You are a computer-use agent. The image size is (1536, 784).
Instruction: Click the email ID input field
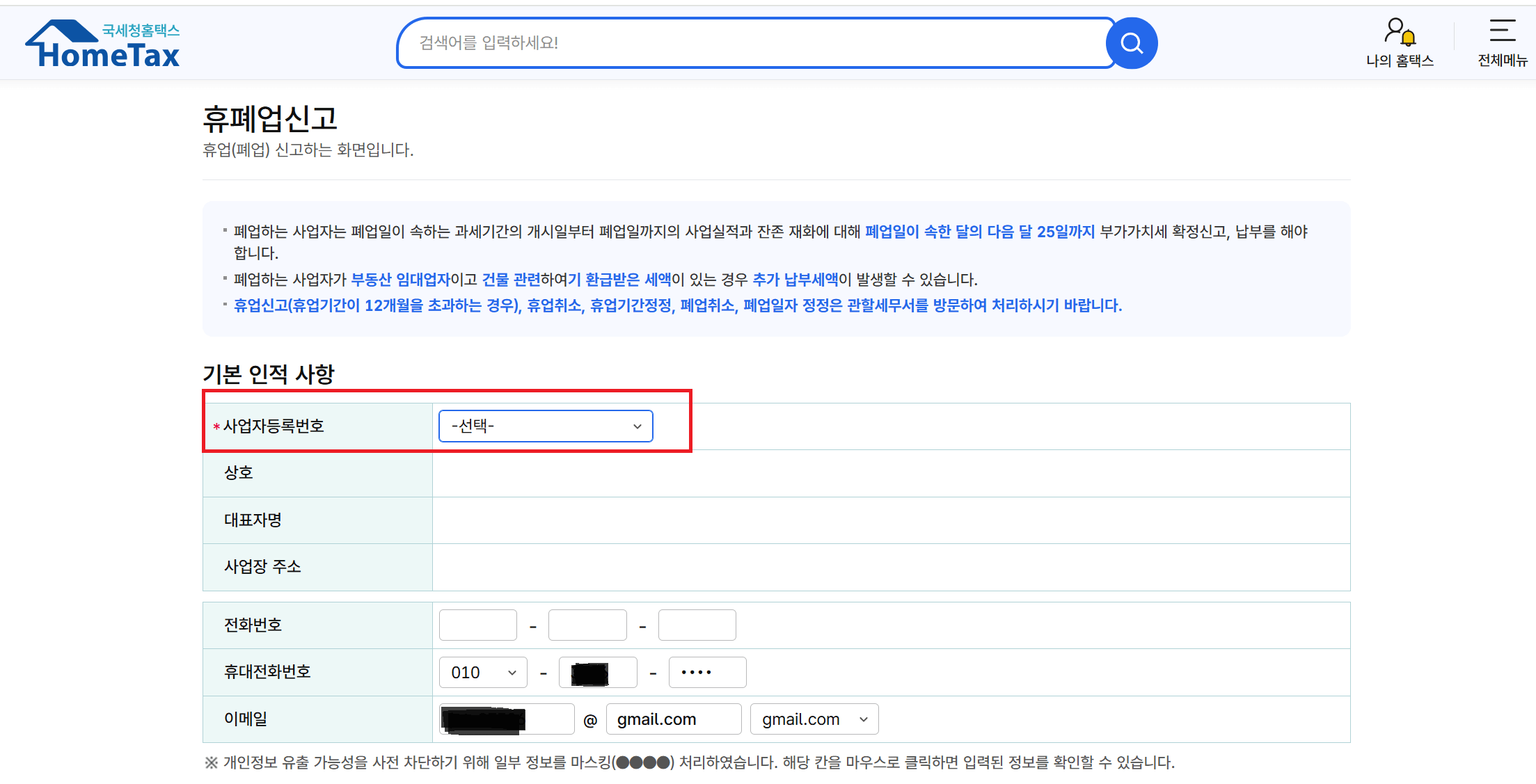click(507, 719)
